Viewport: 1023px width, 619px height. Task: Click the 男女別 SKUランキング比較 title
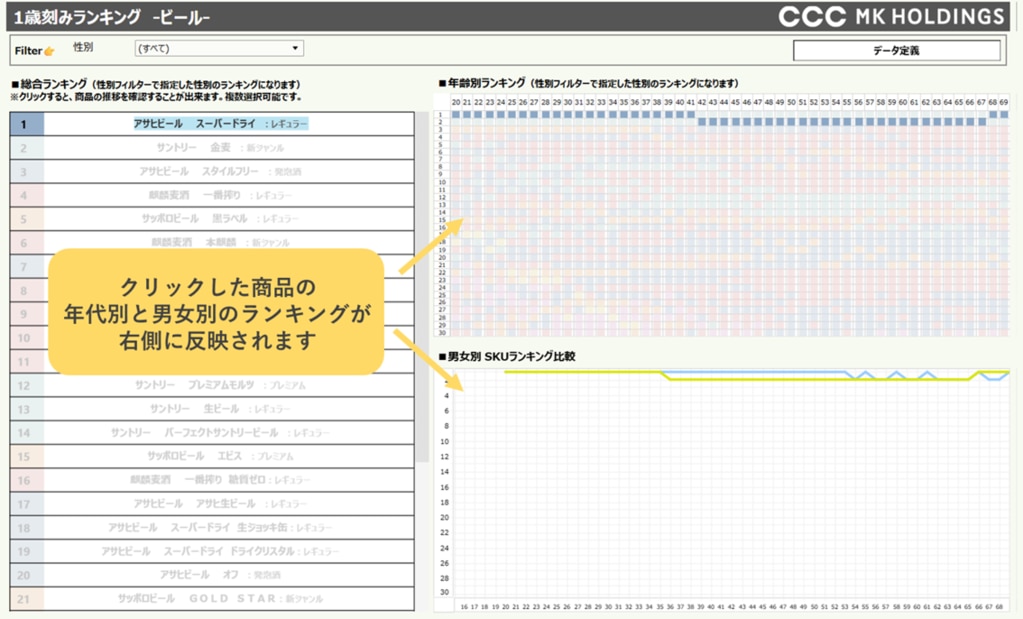click(507, 357)
